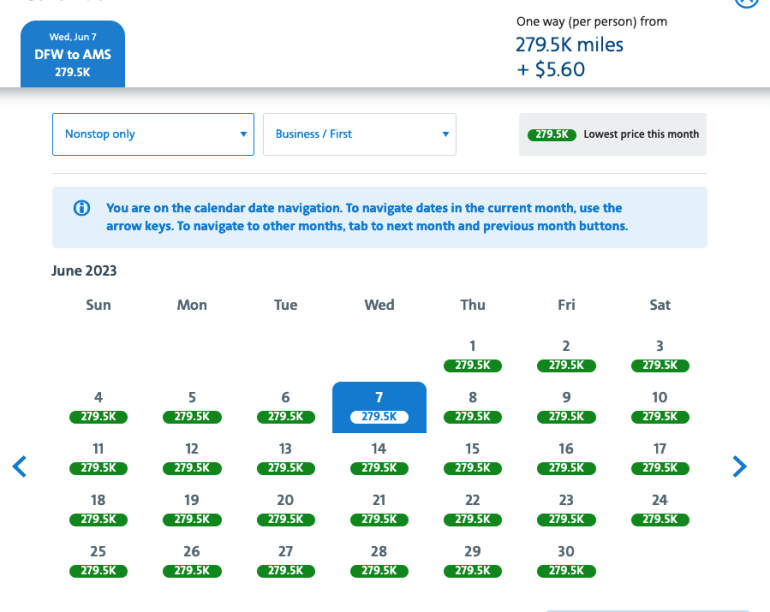The image size is (770, 612).
Task: Click the blue info icon in banner
Action: (82, 209)
